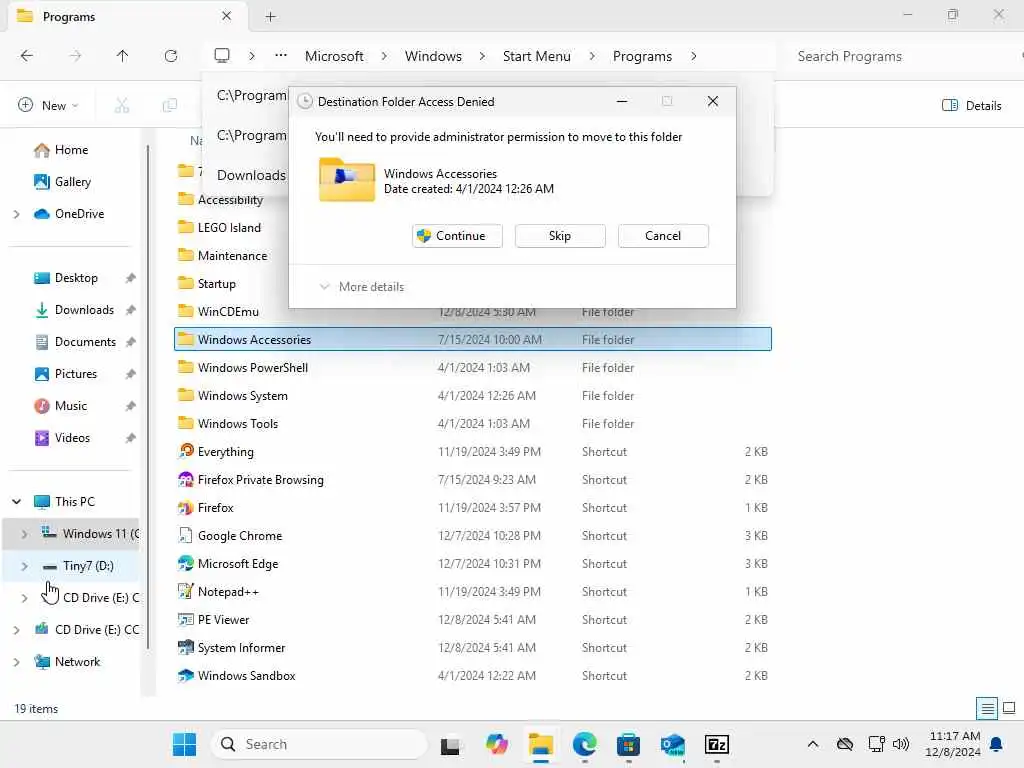Viewport: 1024px width, 768px height.
Task: Click the System Informer shortcut icon
Action: coord(186,648)
